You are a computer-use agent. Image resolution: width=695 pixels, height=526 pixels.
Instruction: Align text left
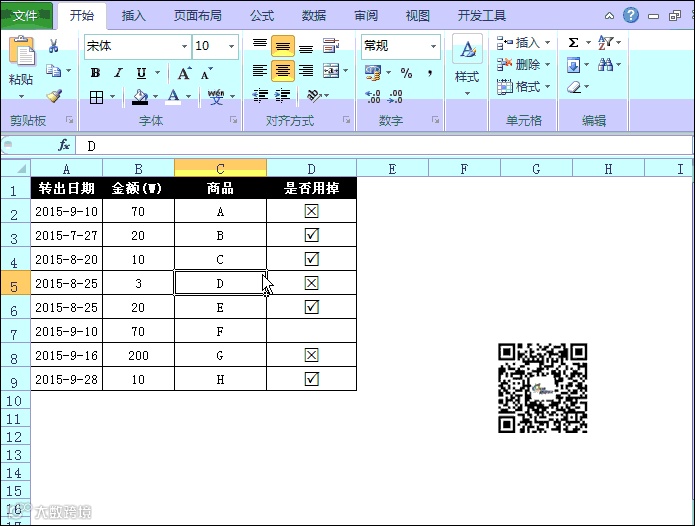point(260,70)
